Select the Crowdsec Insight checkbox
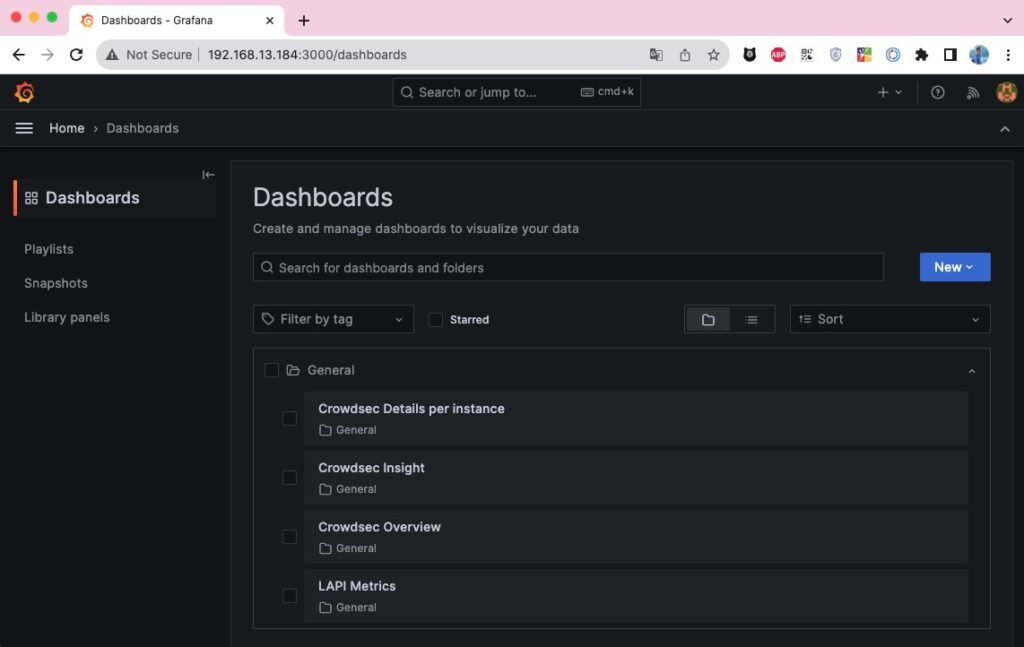The image size is (1024, 647). pyautogui.click(x=289, y=478)
